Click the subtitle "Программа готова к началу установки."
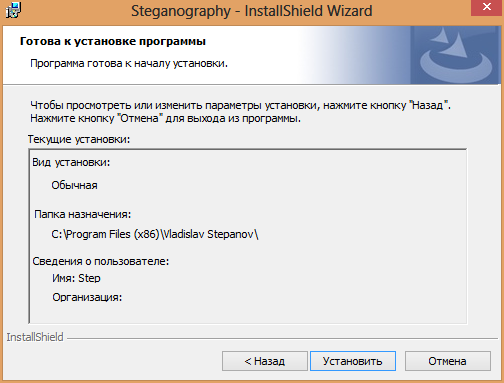The image size is (504, 383). pyautogui.click(x=129, y=63)
